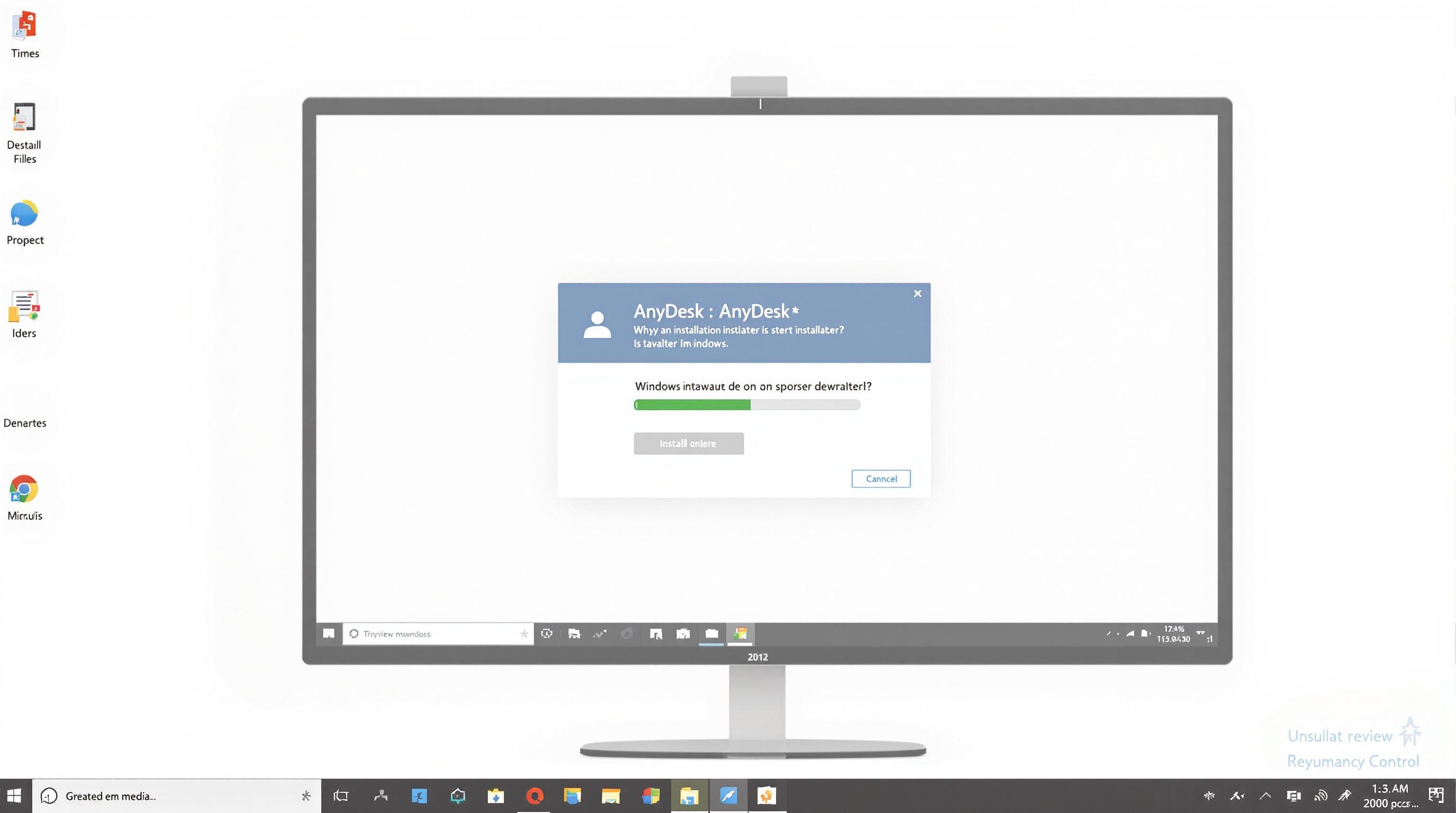Click the green installation progress bar
The image size is (1456, 813).
[747, 405]
